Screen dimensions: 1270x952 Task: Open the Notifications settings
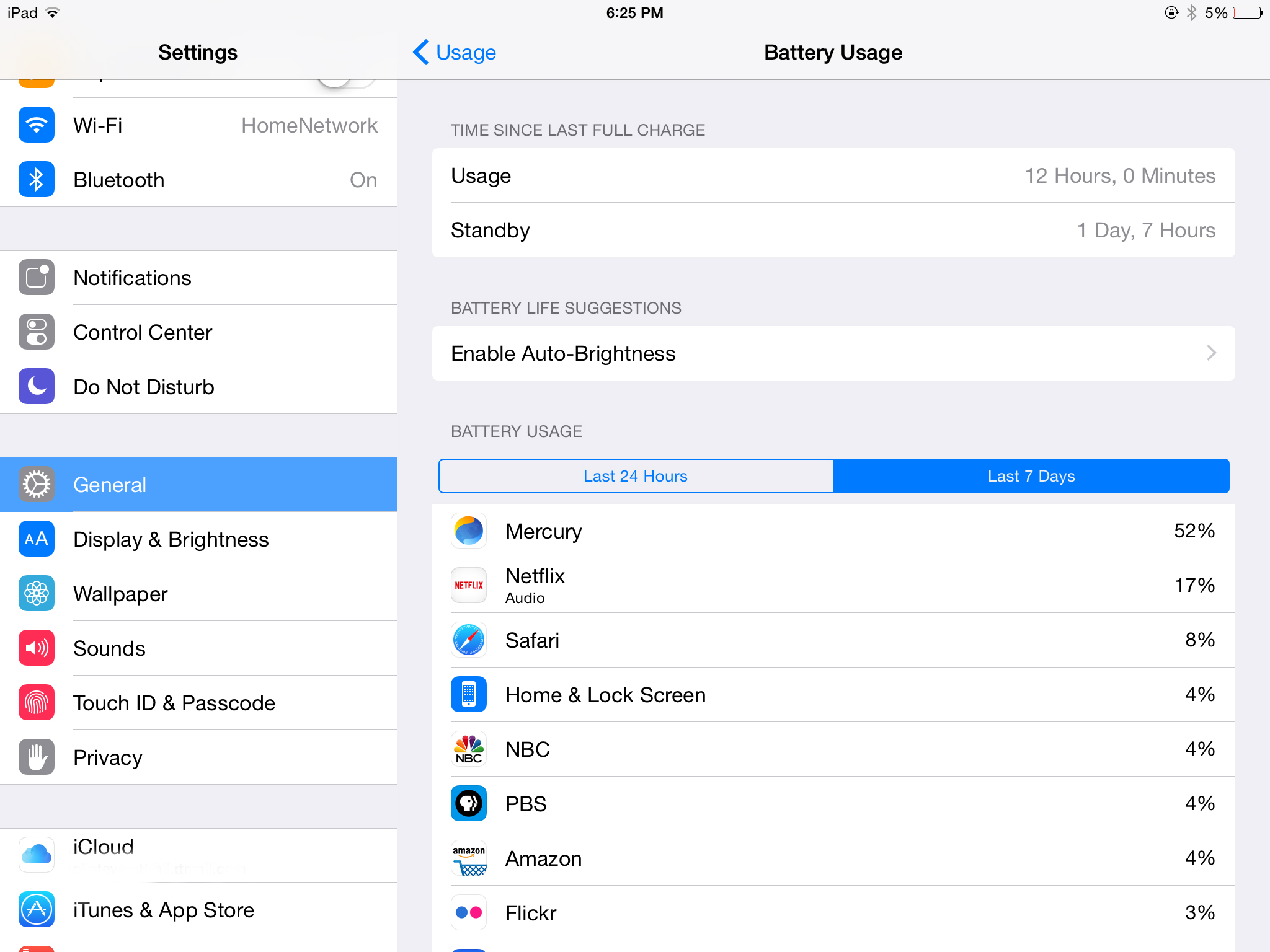click(x=198, y=278)
